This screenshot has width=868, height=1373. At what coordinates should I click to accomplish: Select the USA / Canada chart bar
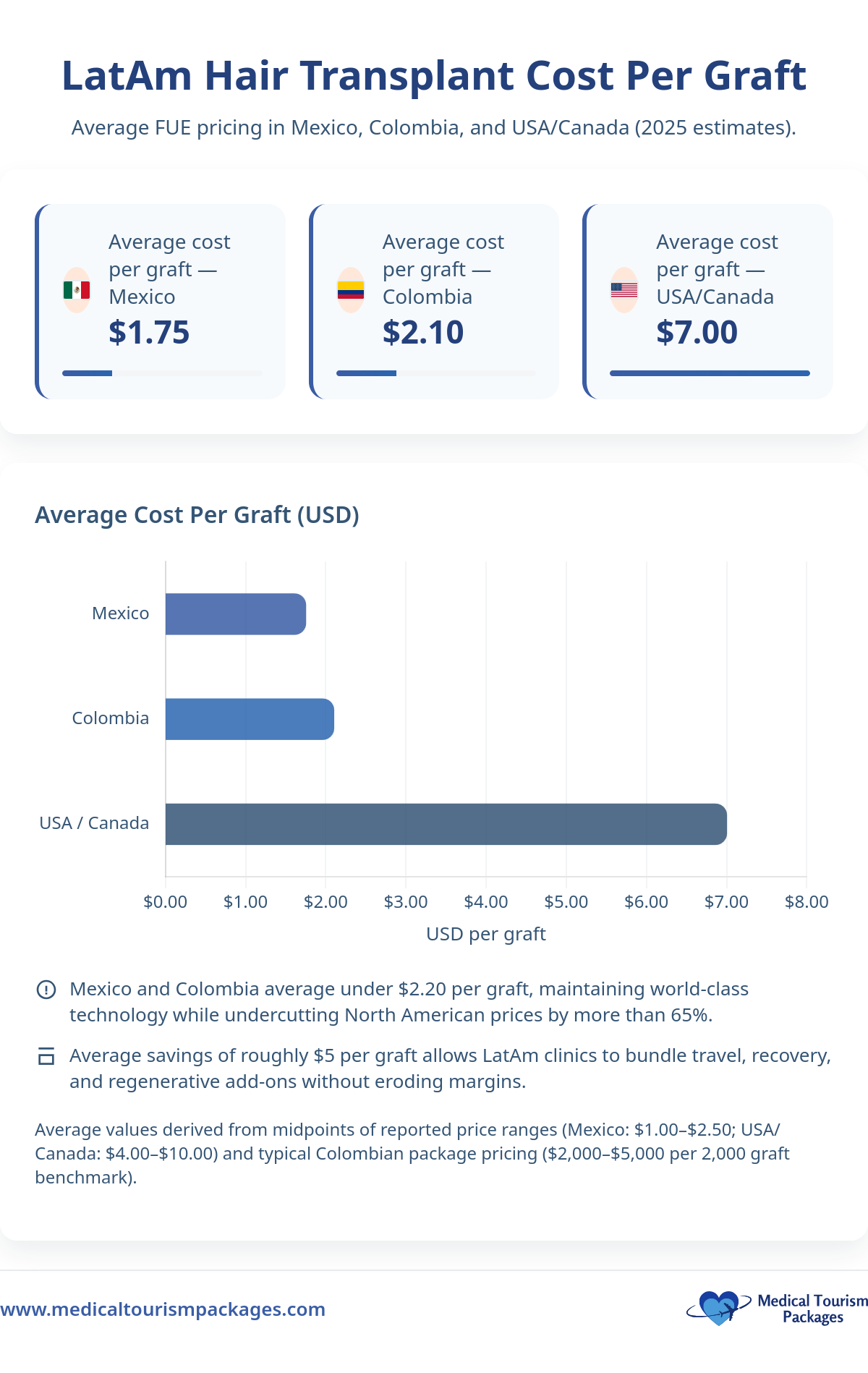446,824
